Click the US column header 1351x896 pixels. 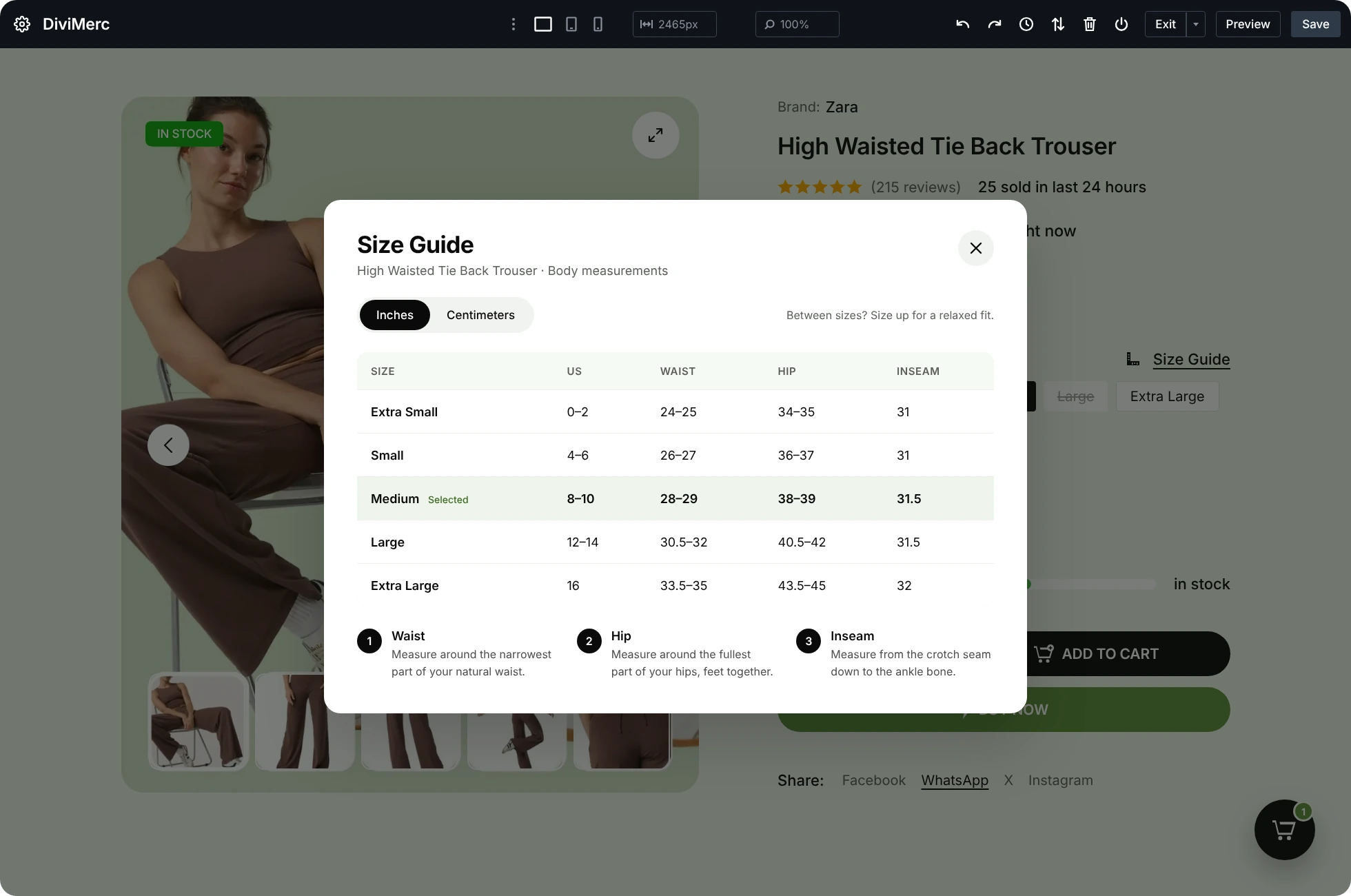tap(574, 371)
